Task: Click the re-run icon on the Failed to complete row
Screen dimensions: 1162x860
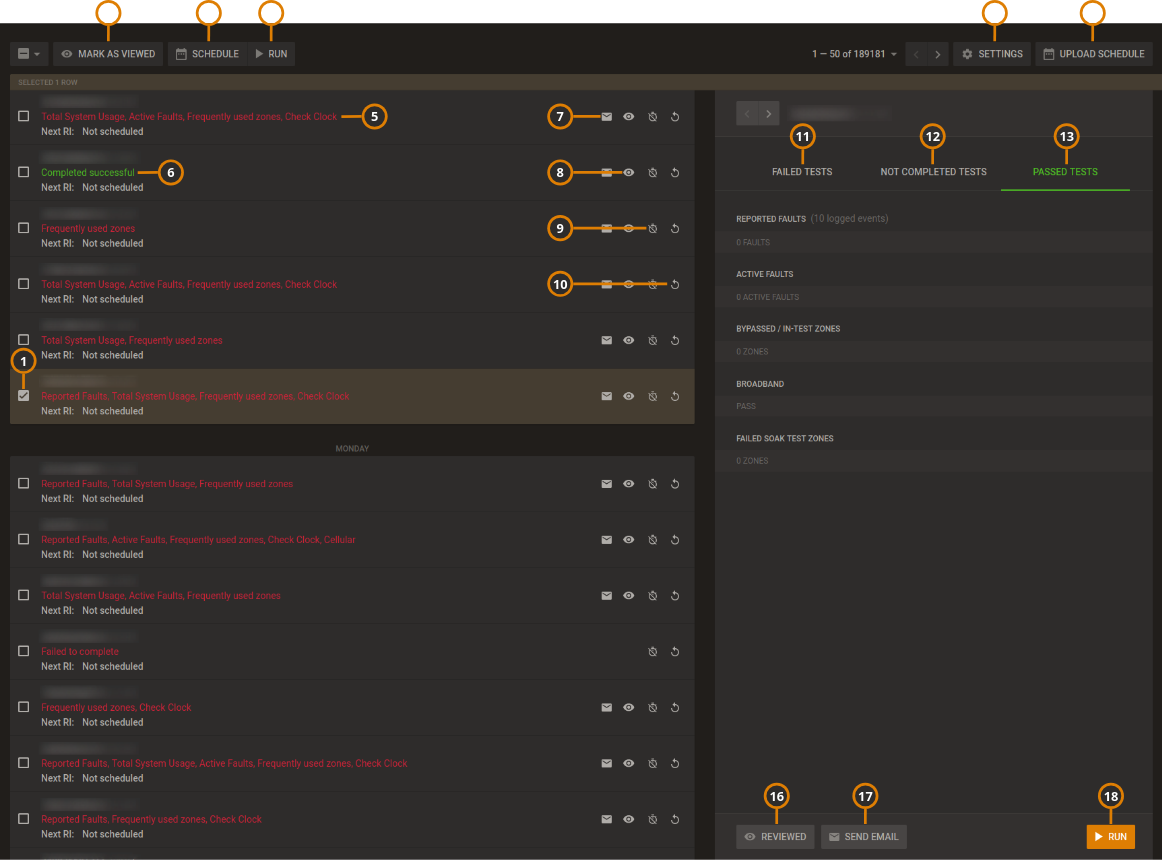Action: (675, 651)
